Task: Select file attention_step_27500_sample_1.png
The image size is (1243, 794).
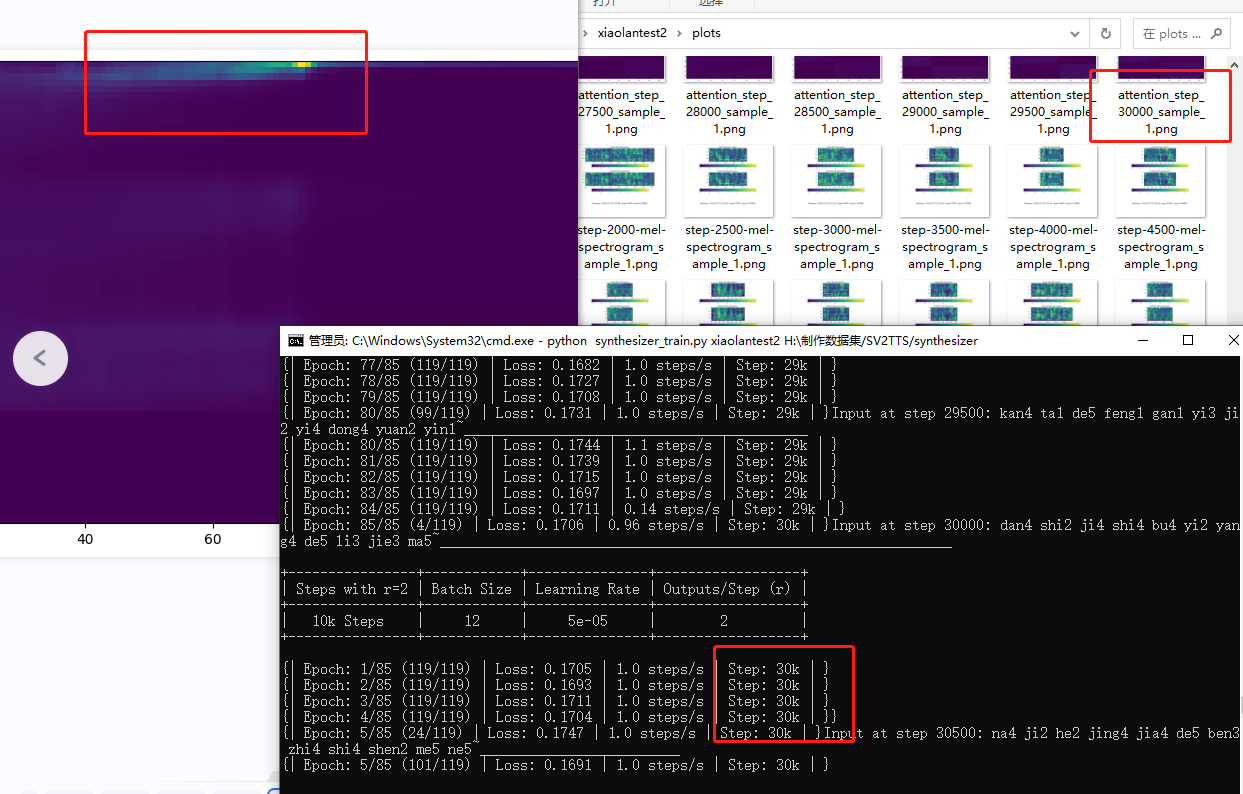Action: (x=620, y=112)
